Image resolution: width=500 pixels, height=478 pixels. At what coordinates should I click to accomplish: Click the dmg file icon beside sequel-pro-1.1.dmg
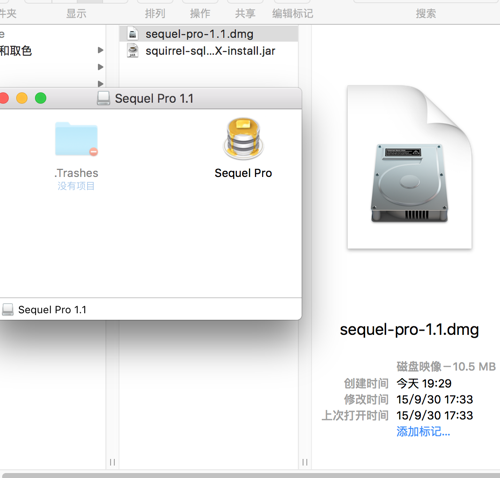click(133, 34)
